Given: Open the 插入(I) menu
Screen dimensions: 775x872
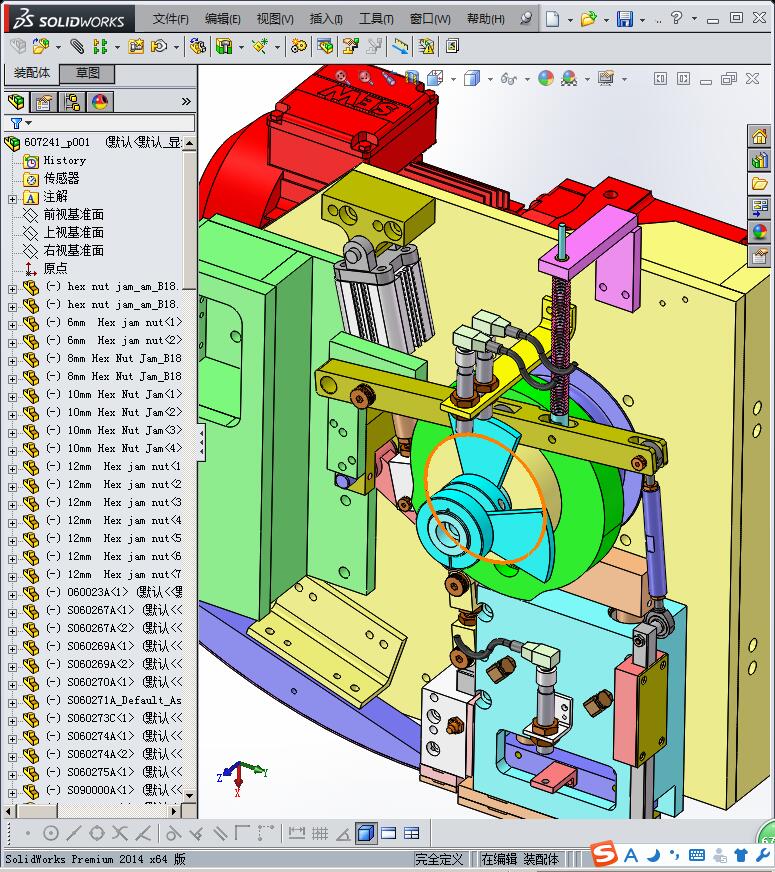Looking at the screenshot, I should click(x=325, y=19).
